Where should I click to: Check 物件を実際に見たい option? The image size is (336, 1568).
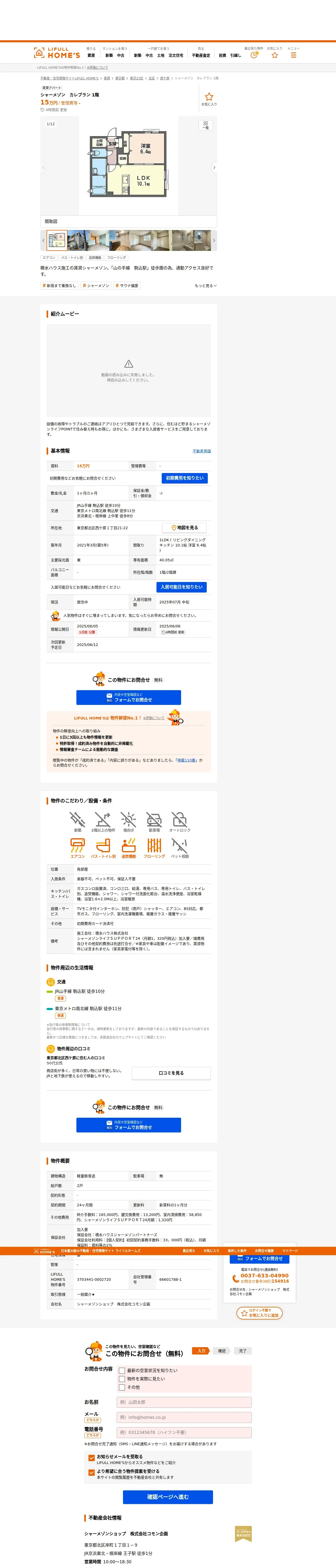coord(122,1379)
